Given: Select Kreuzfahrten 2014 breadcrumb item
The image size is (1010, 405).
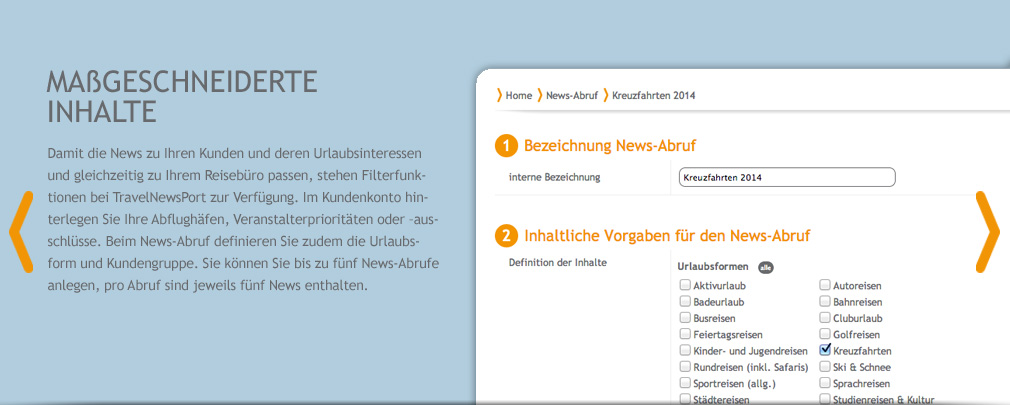Looking at the screenshot, I should pos(653,96).
